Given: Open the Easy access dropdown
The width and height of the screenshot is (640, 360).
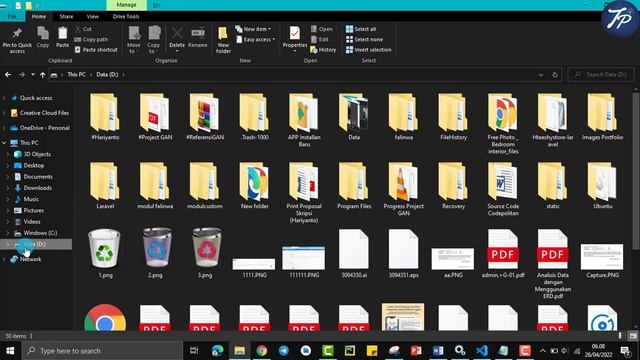Looking at the screenshot, I should (x=256, y=40).
